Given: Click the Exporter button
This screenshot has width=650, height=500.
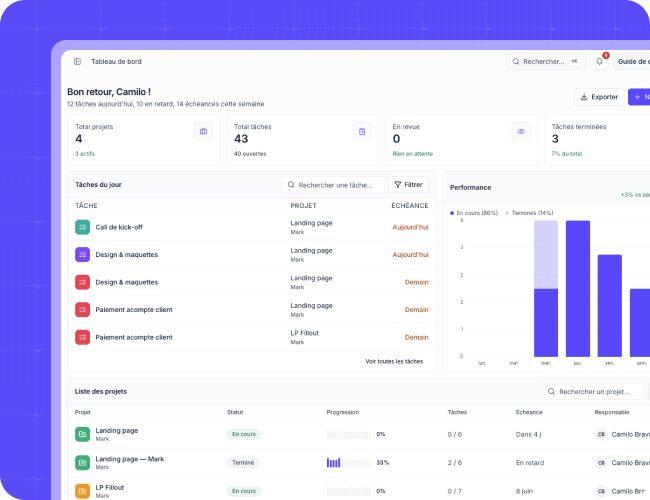Looking at the screenshot, I should 599,97.
